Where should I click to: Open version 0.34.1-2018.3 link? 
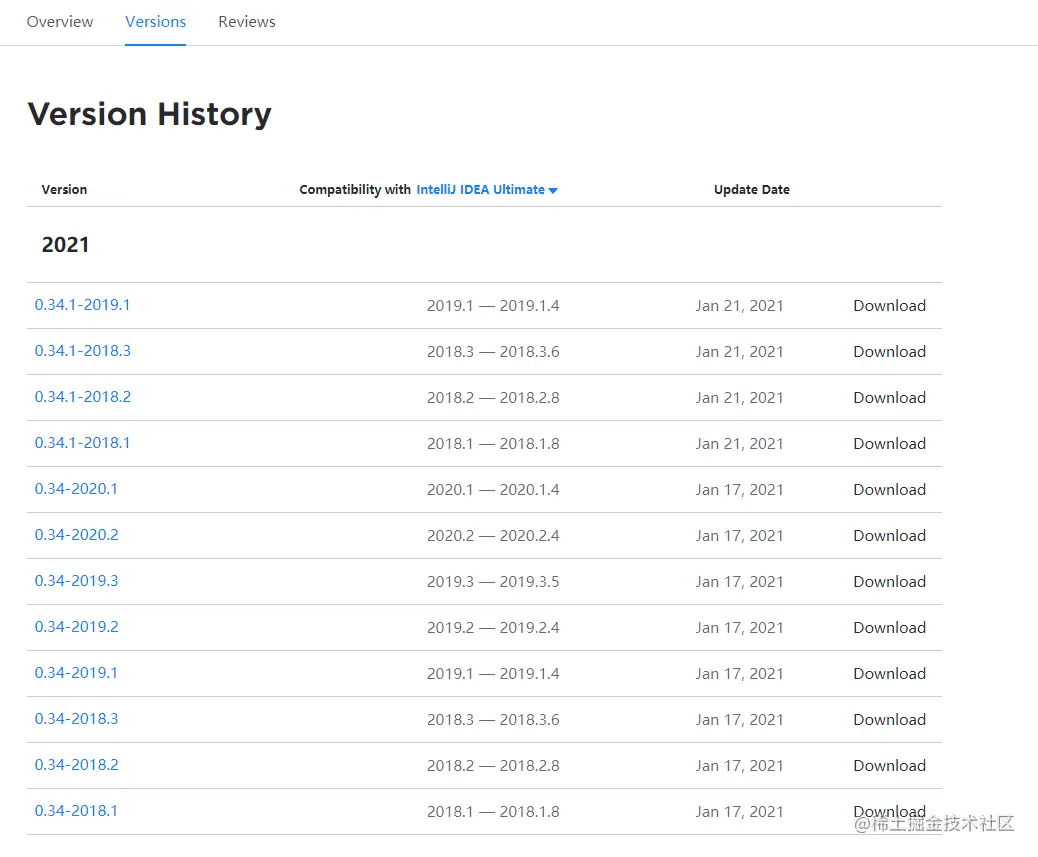[x=83, y=351]
